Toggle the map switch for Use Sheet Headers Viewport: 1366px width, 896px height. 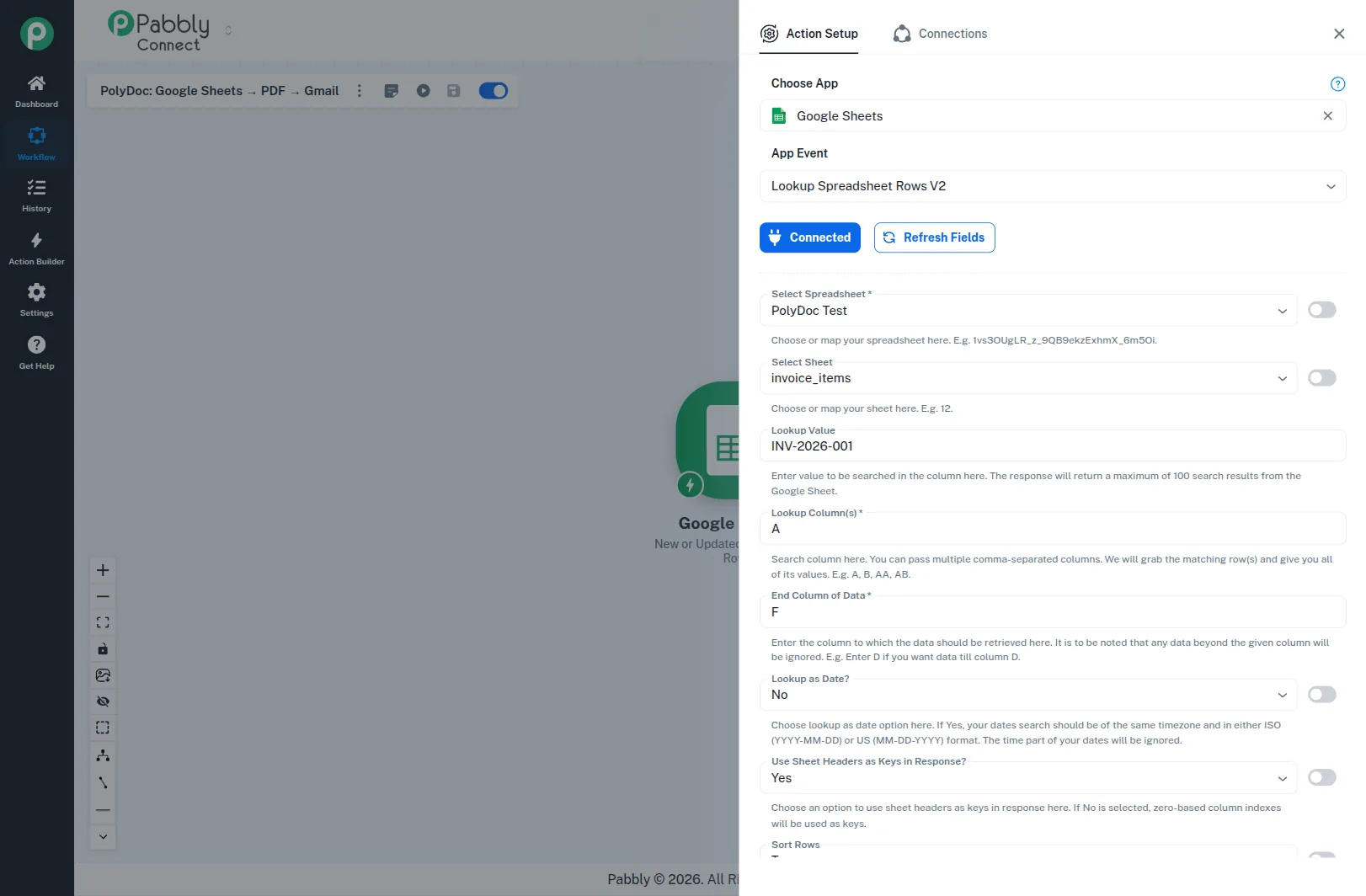tap(1322, 777)
